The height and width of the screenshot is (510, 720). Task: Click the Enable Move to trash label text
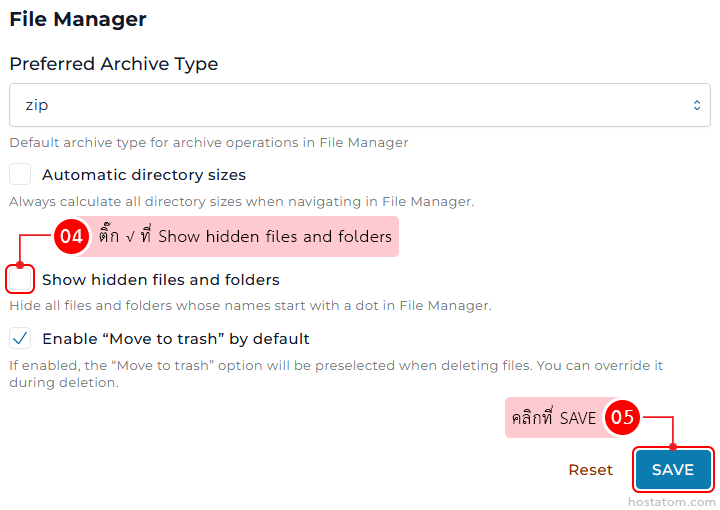tap(176, 339)
